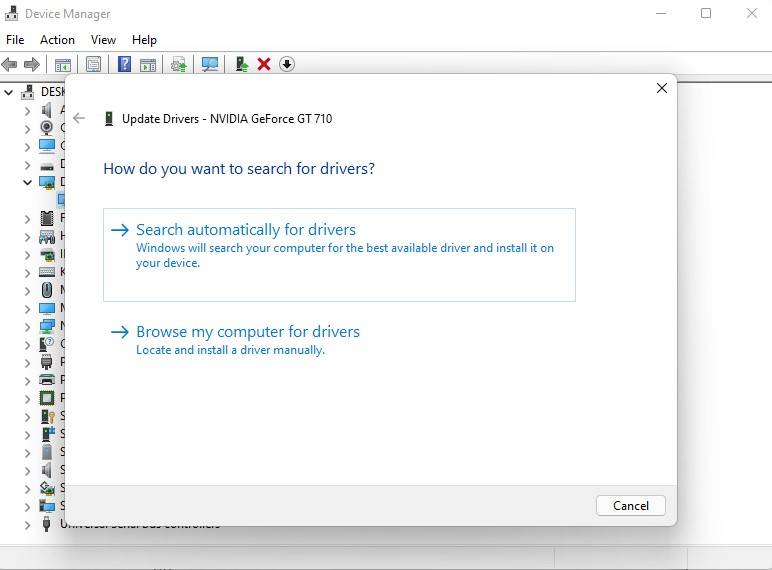Select the computer root node icon

[28, 92]
